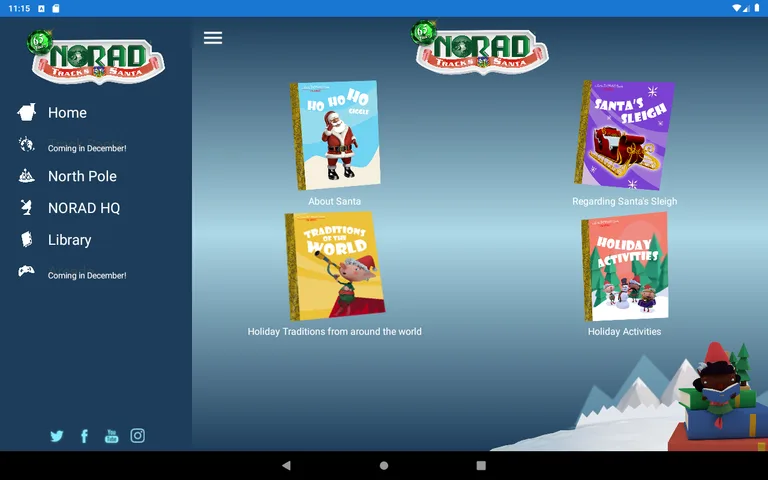
Task: Open Home in the sidebar menu
Action: (67, 113)
